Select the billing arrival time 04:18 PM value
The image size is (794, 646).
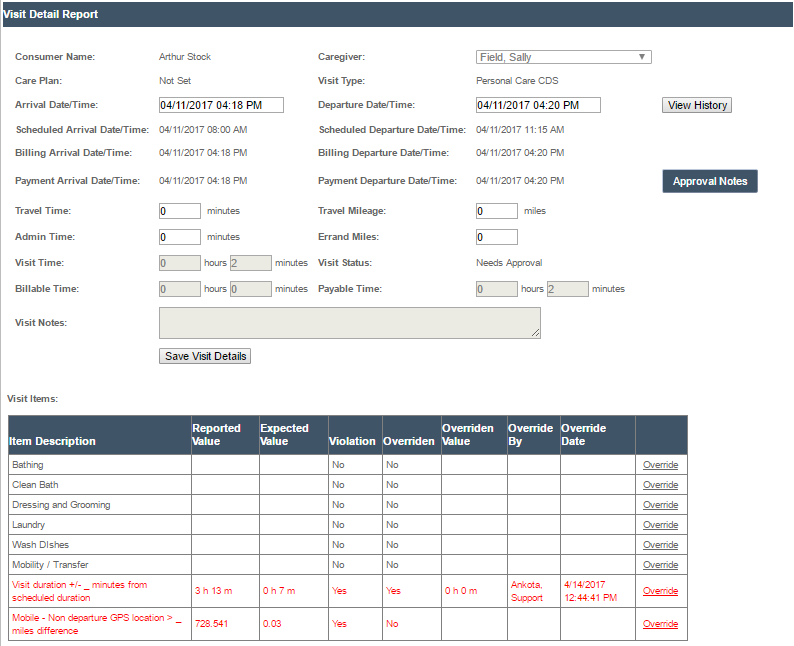(x=203, y=153)
